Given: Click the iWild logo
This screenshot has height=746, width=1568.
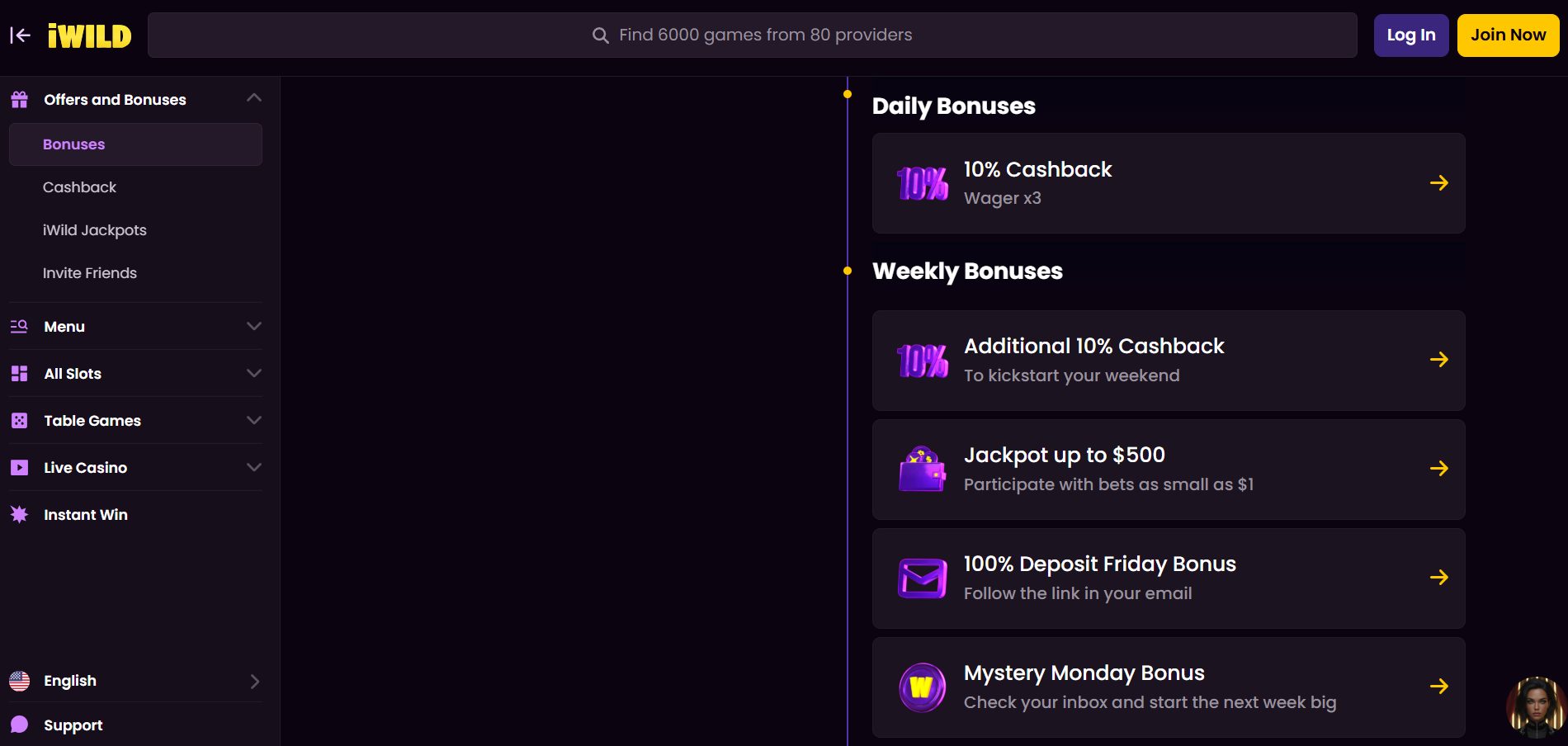Looking at the screenshot, I should (89, 35).
